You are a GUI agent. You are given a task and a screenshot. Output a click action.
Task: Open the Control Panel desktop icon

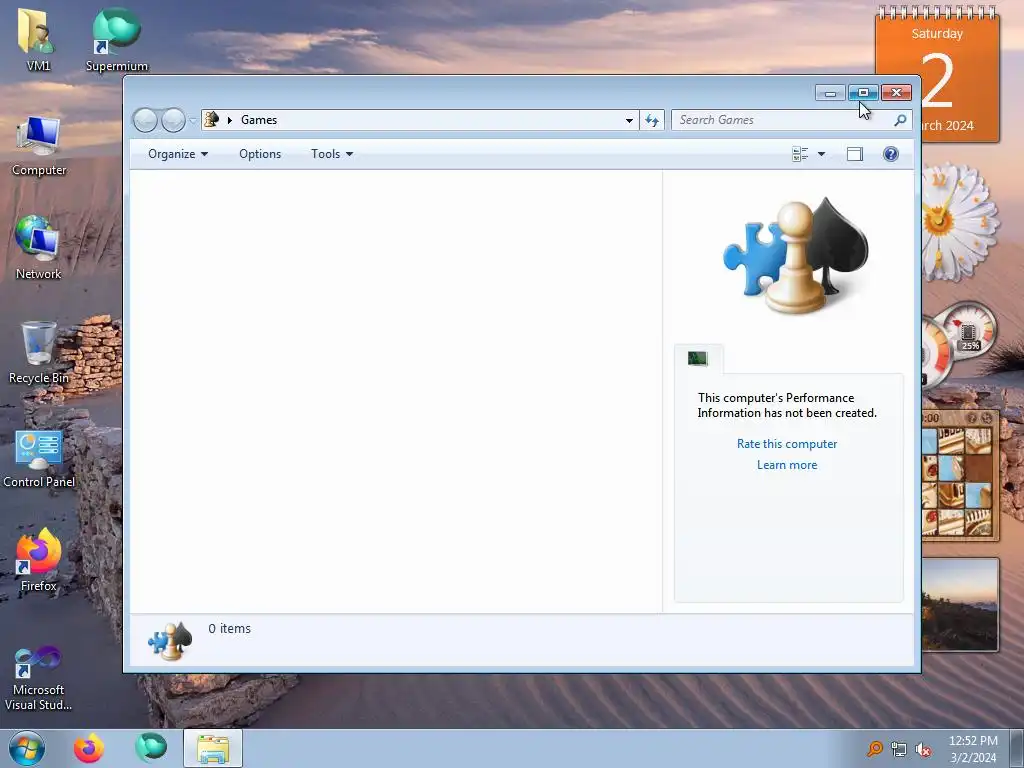tap(39, 458)
